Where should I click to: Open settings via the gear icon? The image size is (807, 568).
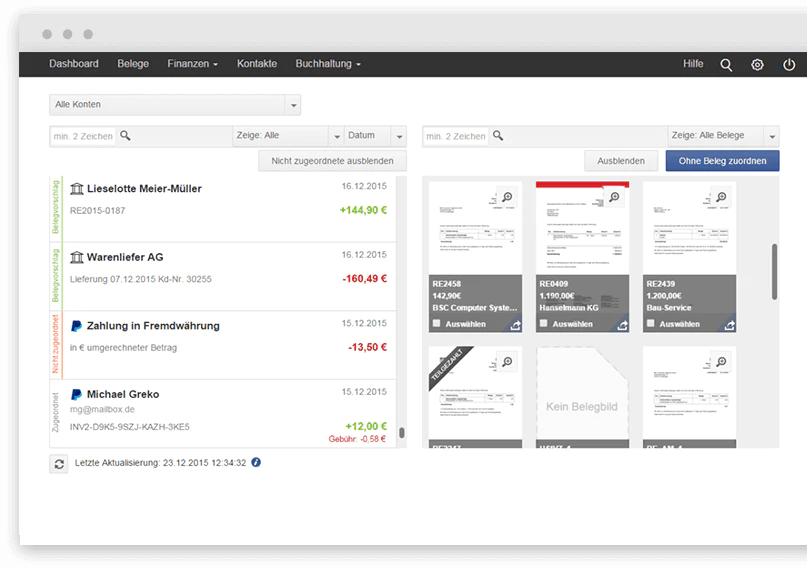(757, 65)
